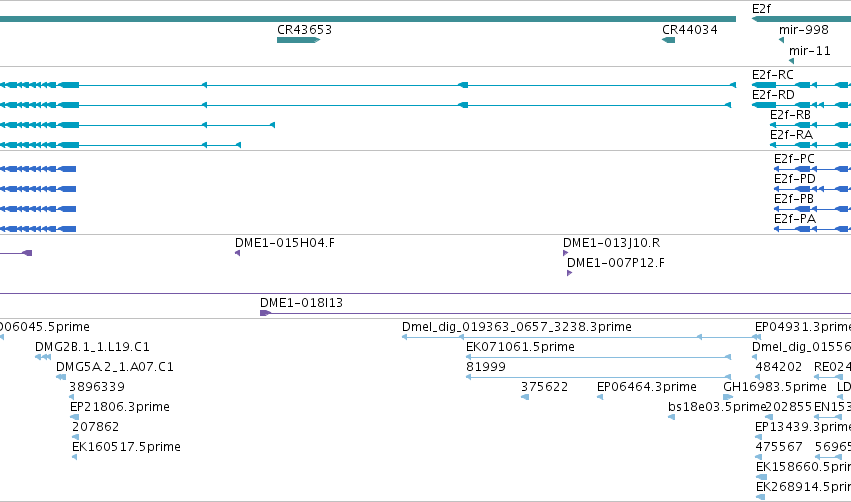Click the DME1-013J10.R marker
This screenshot has height=502, width=851.
566,253
